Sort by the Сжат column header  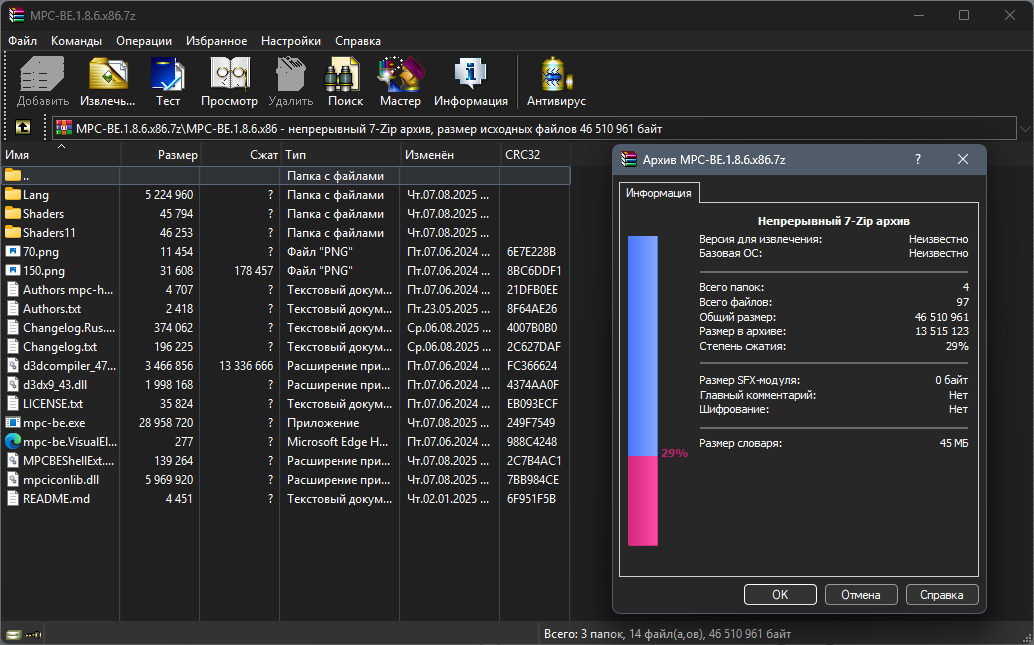pyautogui.click(x=241, y=155)
